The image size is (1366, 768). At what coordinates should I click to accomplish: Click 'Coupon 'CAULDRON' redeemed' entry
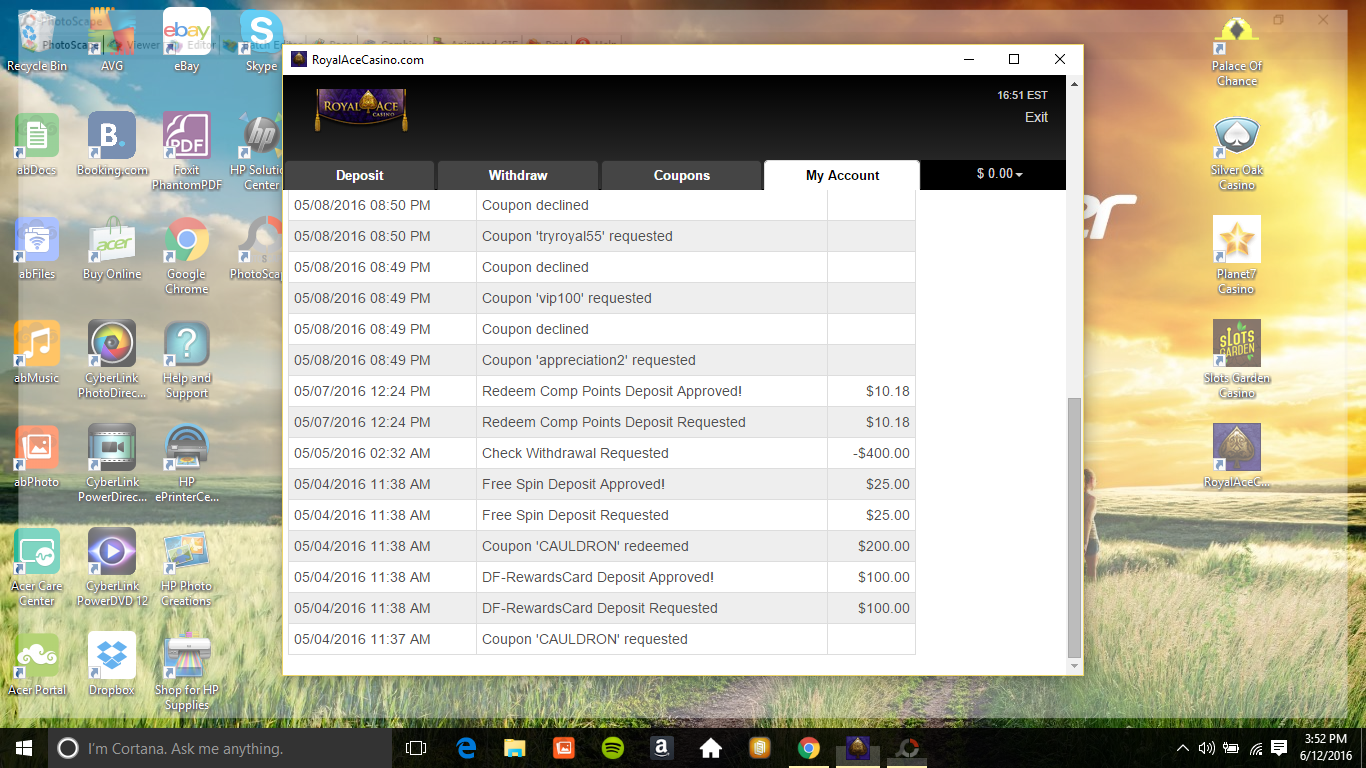click(585, 546)
